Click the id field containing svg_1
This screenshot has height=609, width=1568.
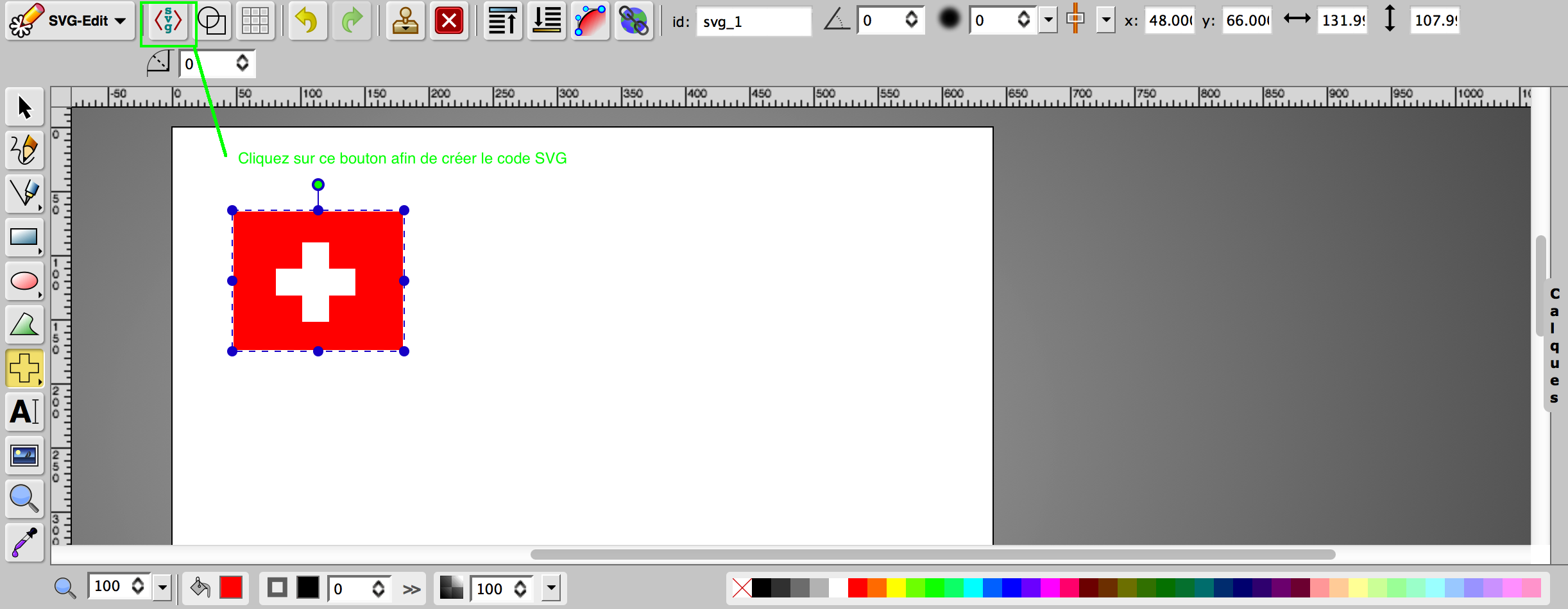(754, 21)
